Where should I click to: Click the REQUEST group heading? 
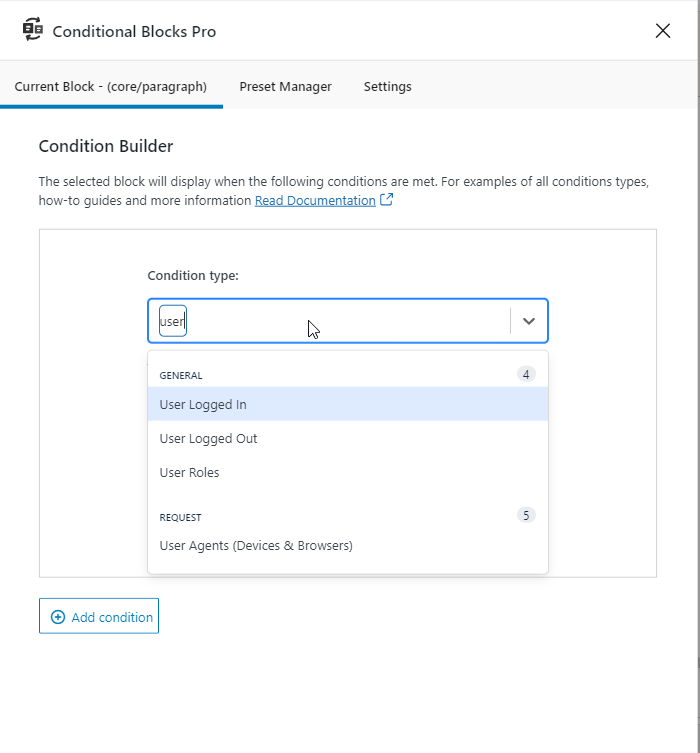click(180, 517)
